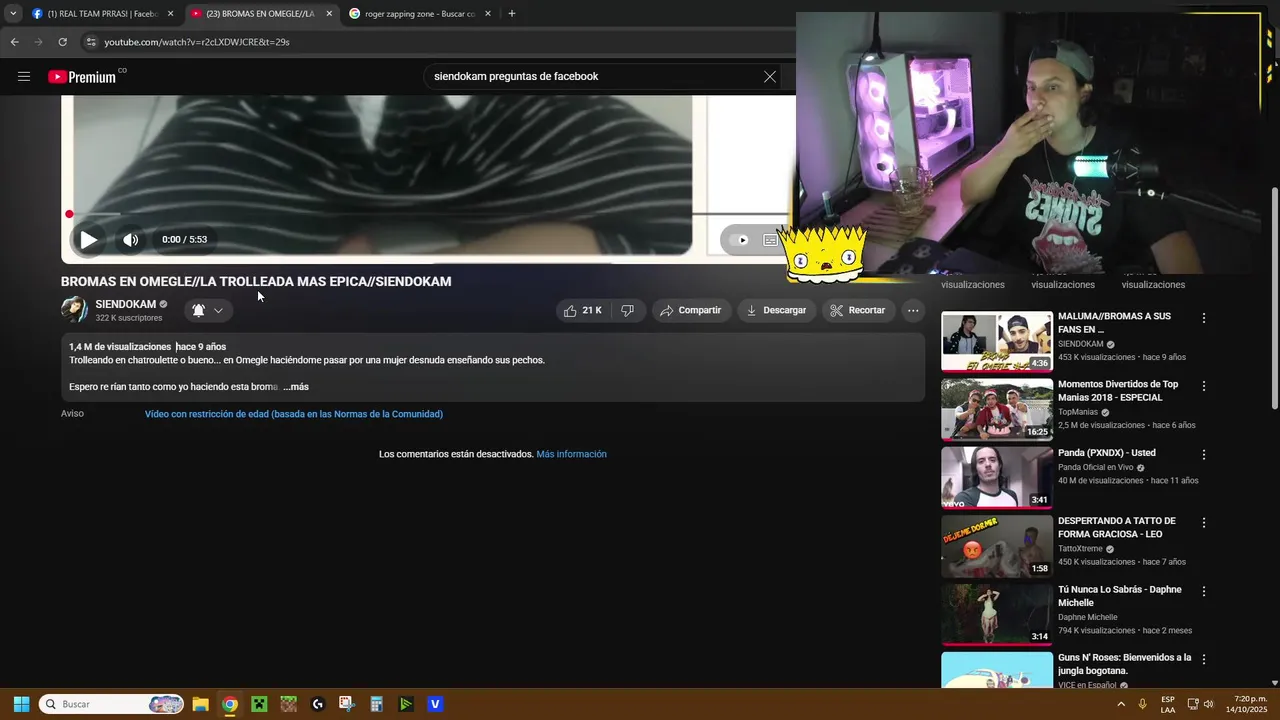Click the browser address bar URL
This screenshot has width=1280, height=720.
pos(197,42)
